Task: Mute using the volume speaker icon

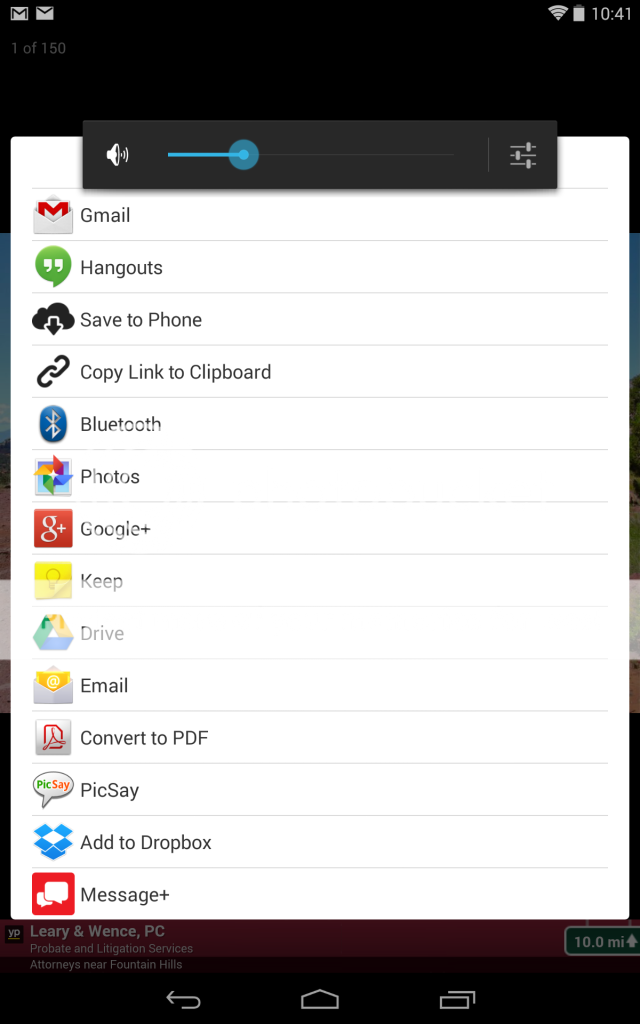Action: point(118,155)
